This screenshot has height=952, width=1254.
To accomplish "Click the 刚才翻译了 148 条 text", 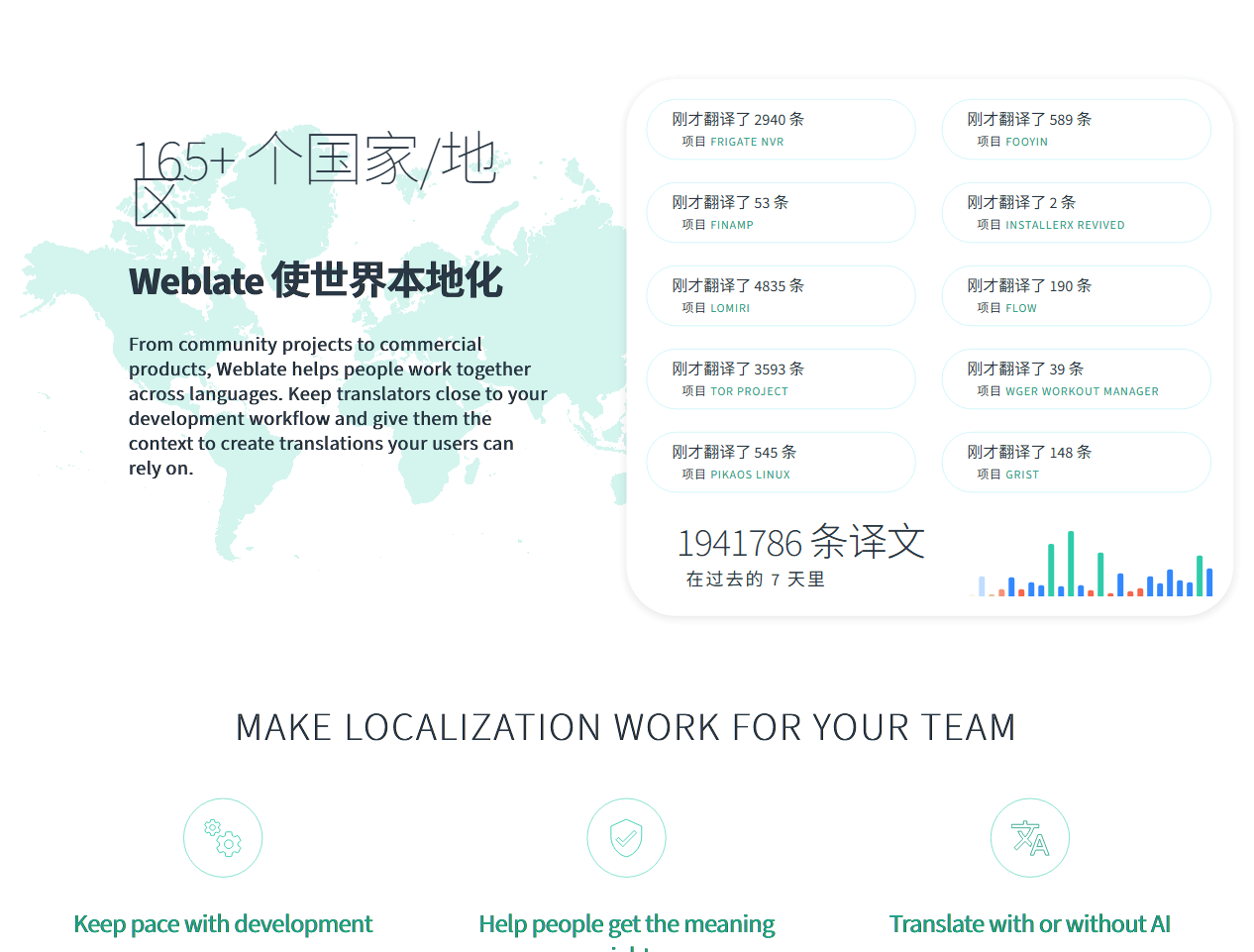I will coord(1029,452).
